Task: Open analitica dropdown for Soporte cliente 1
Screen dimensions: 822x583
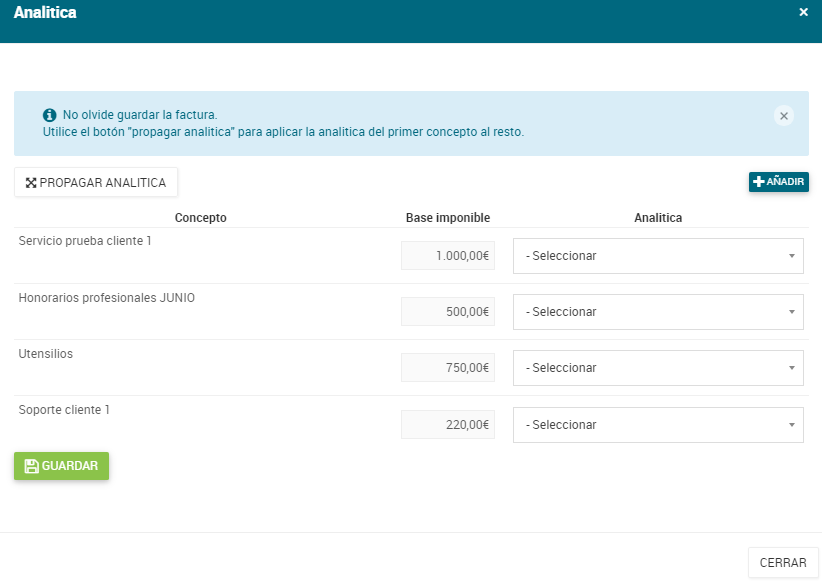Action: 658,425
